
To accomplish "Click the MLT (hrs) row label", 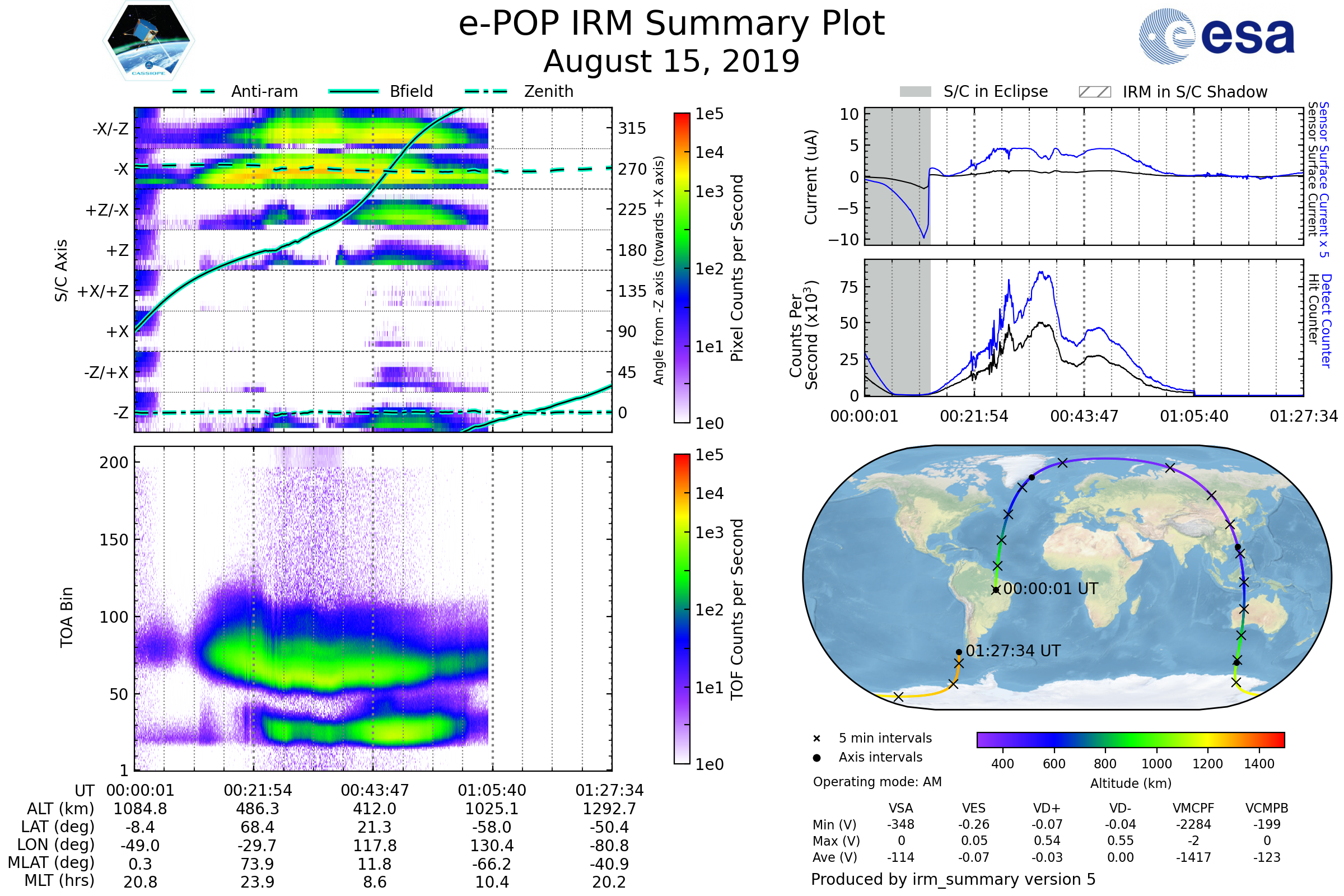I will tap(59, 880).
